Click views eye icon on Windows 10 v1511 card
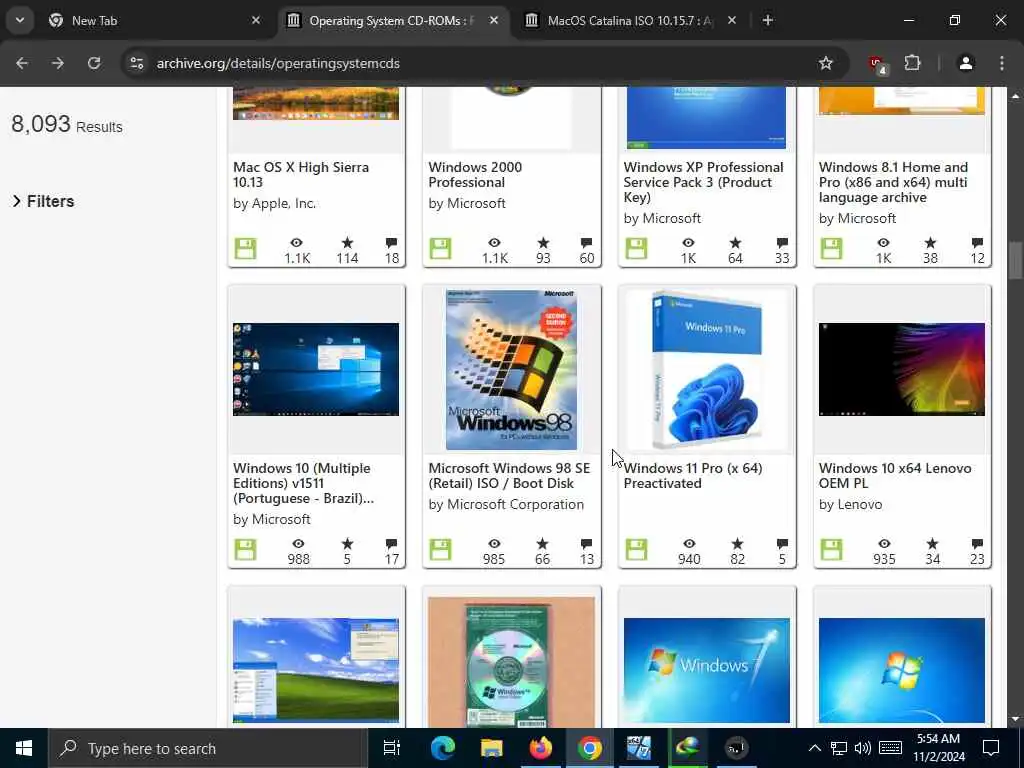 point(298,543)
